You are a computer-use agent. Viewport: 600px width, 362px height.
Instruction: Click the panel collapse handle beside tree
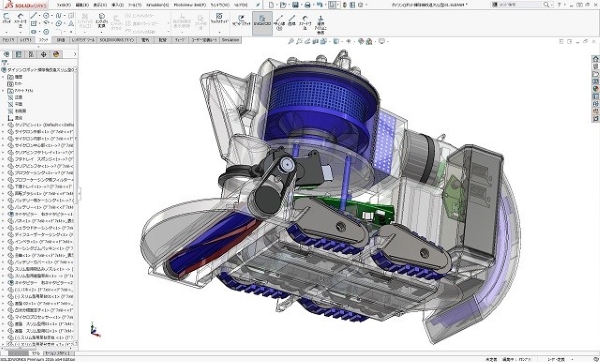click(79, 194)
